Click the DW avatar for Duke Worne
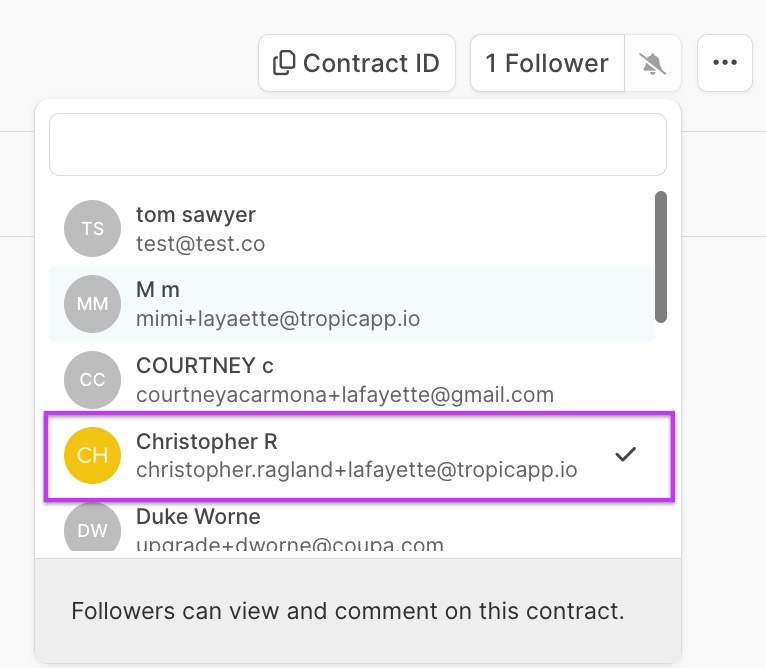This screenshot has height=668, width=766. (92, 530)
